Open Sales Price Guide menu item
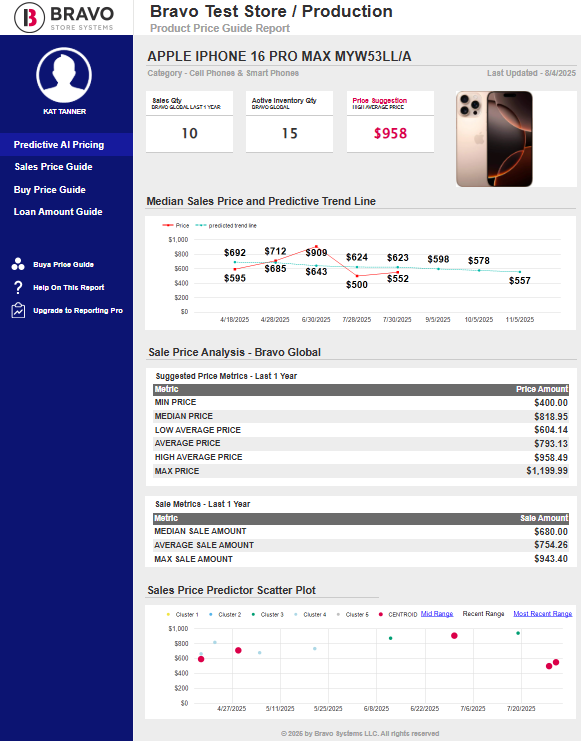The image size is (581, 742). point(53,167)
